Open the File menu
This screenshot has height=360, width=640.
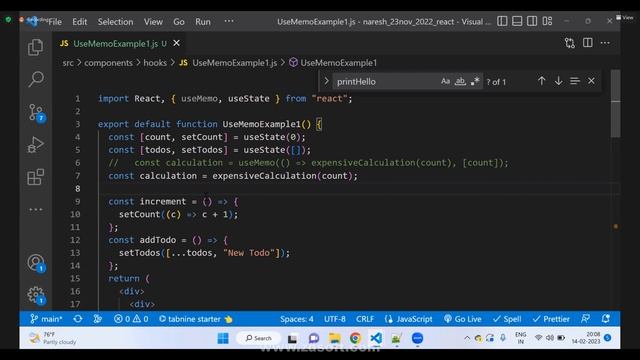tap(55, 22)
